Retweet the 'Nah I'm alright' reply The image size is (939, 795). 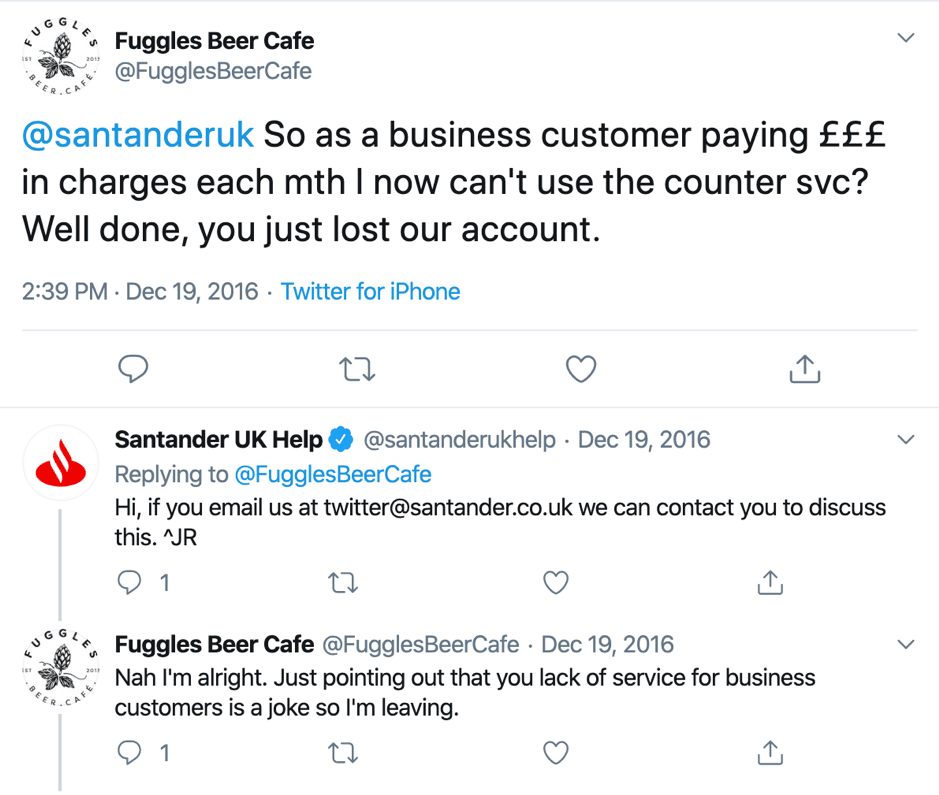(x=343, y=752)
